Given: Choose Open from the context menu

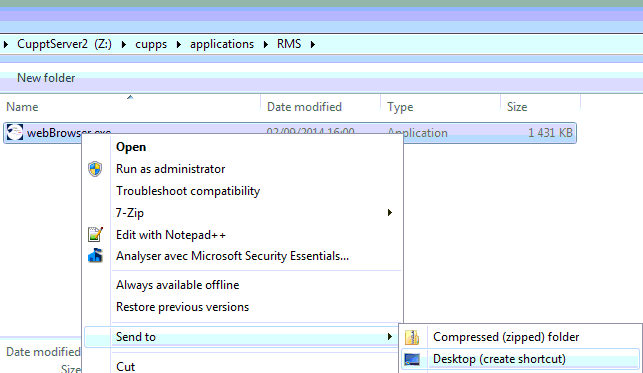Looking at the screenshot, I should coord(131,147).
